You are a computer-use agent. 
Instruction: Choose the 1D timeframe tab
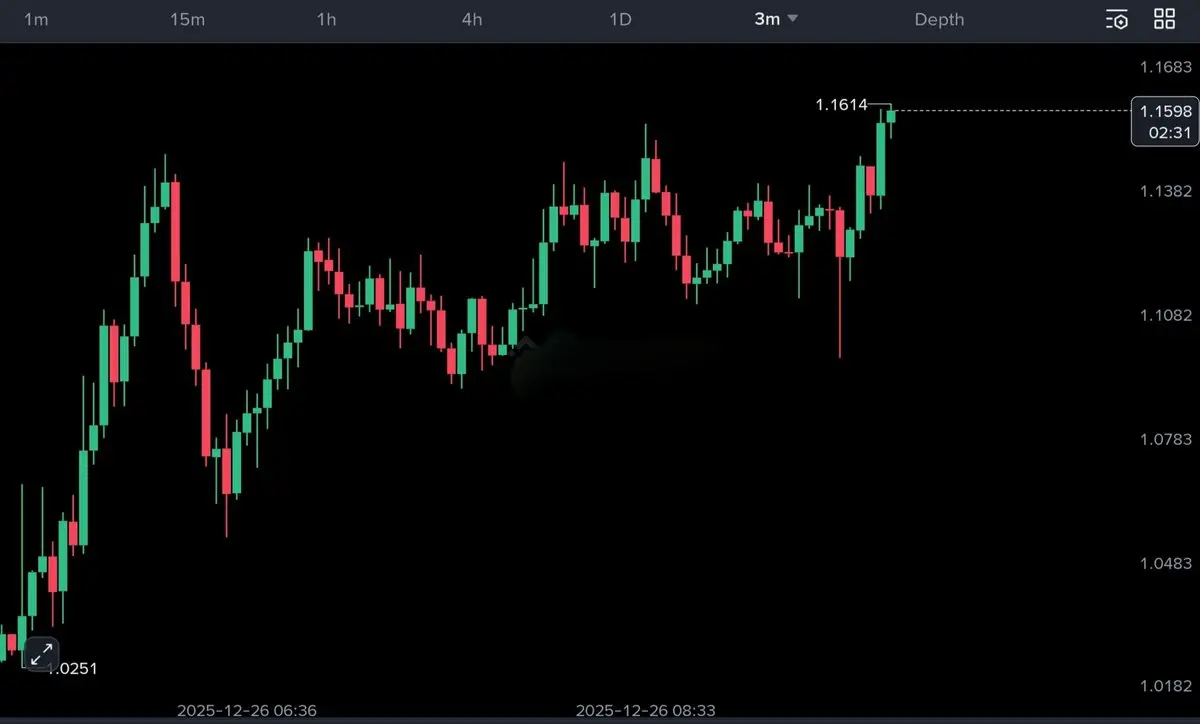click(620, 20)
